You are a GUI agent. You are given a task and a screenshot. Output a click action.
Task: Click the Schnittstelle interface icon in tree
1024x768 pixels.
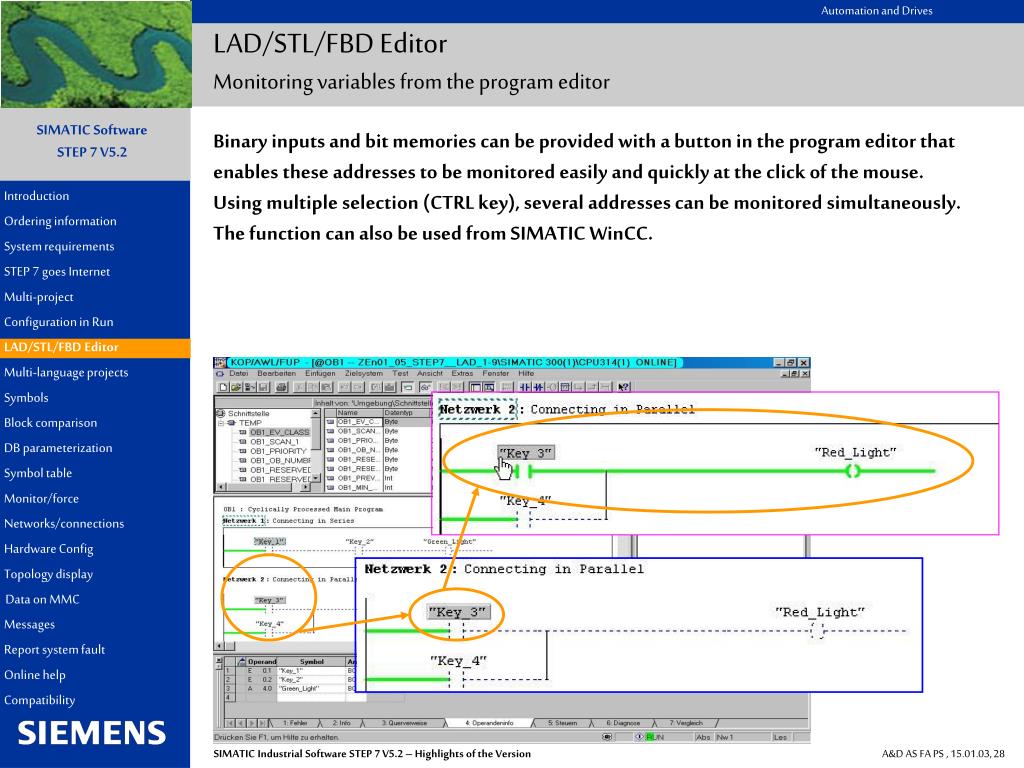(220, 413)
